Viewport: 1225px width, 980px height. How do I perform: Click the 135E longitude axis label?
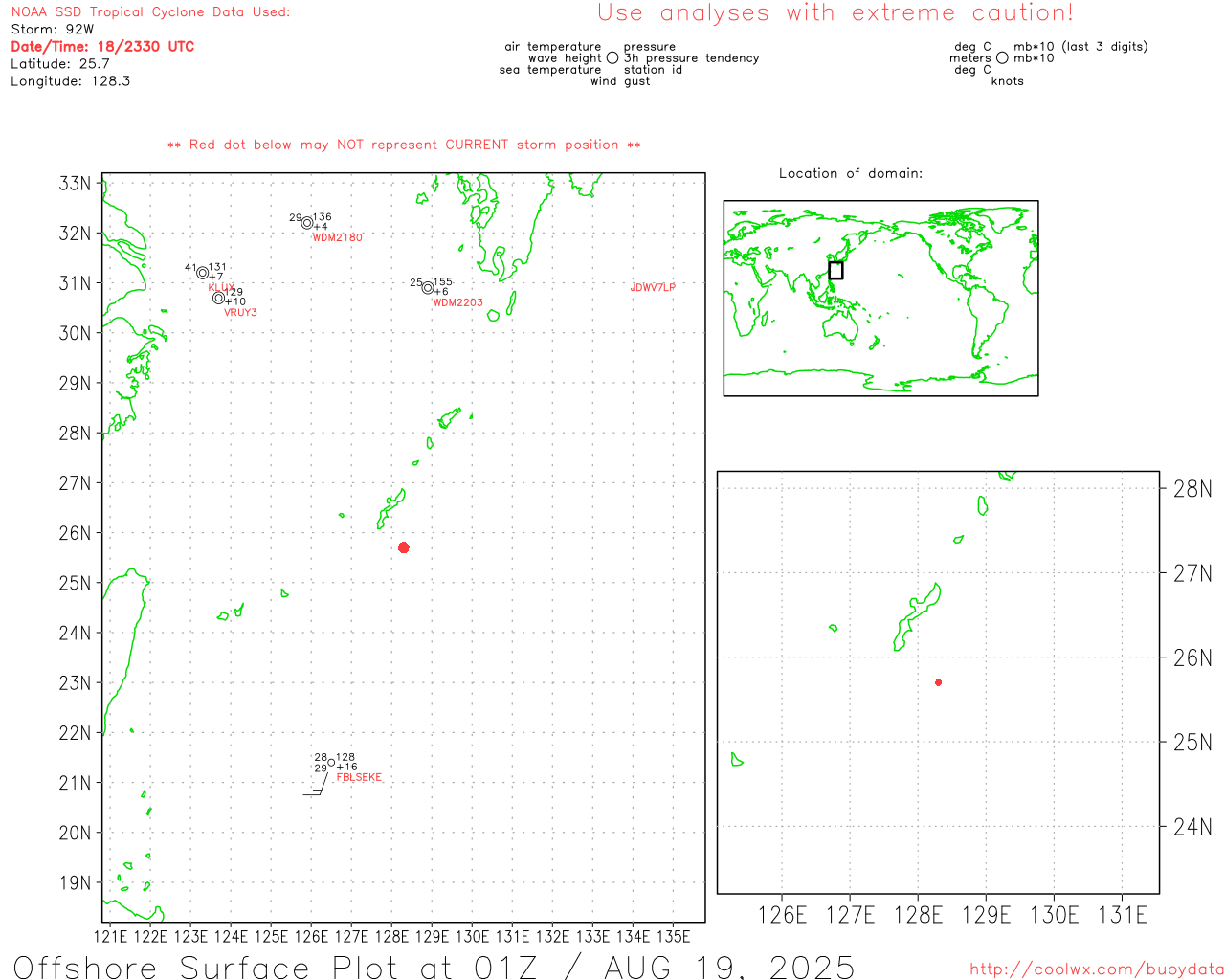(674, 936)
